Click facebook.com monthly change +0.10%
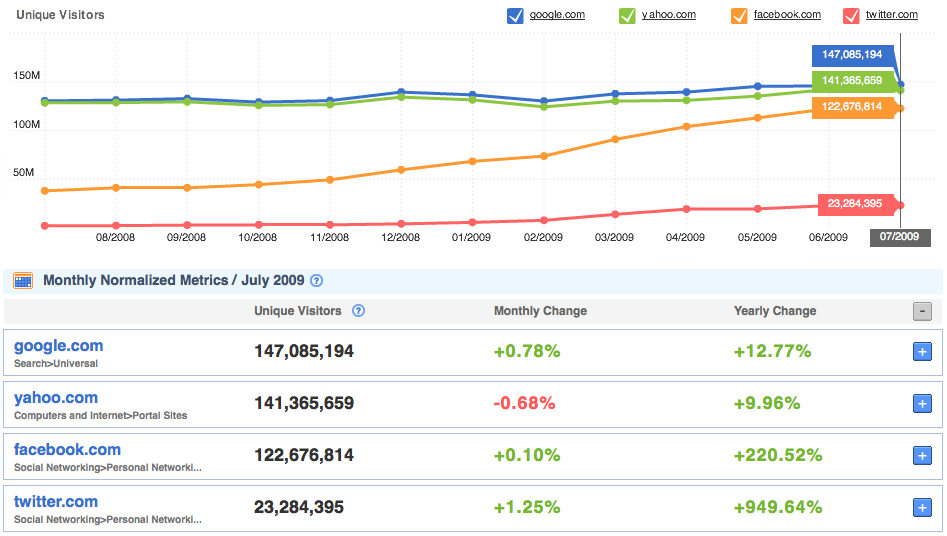Image resolution: width=947 pixels, height=536 pixels. [x=527, y=455]
